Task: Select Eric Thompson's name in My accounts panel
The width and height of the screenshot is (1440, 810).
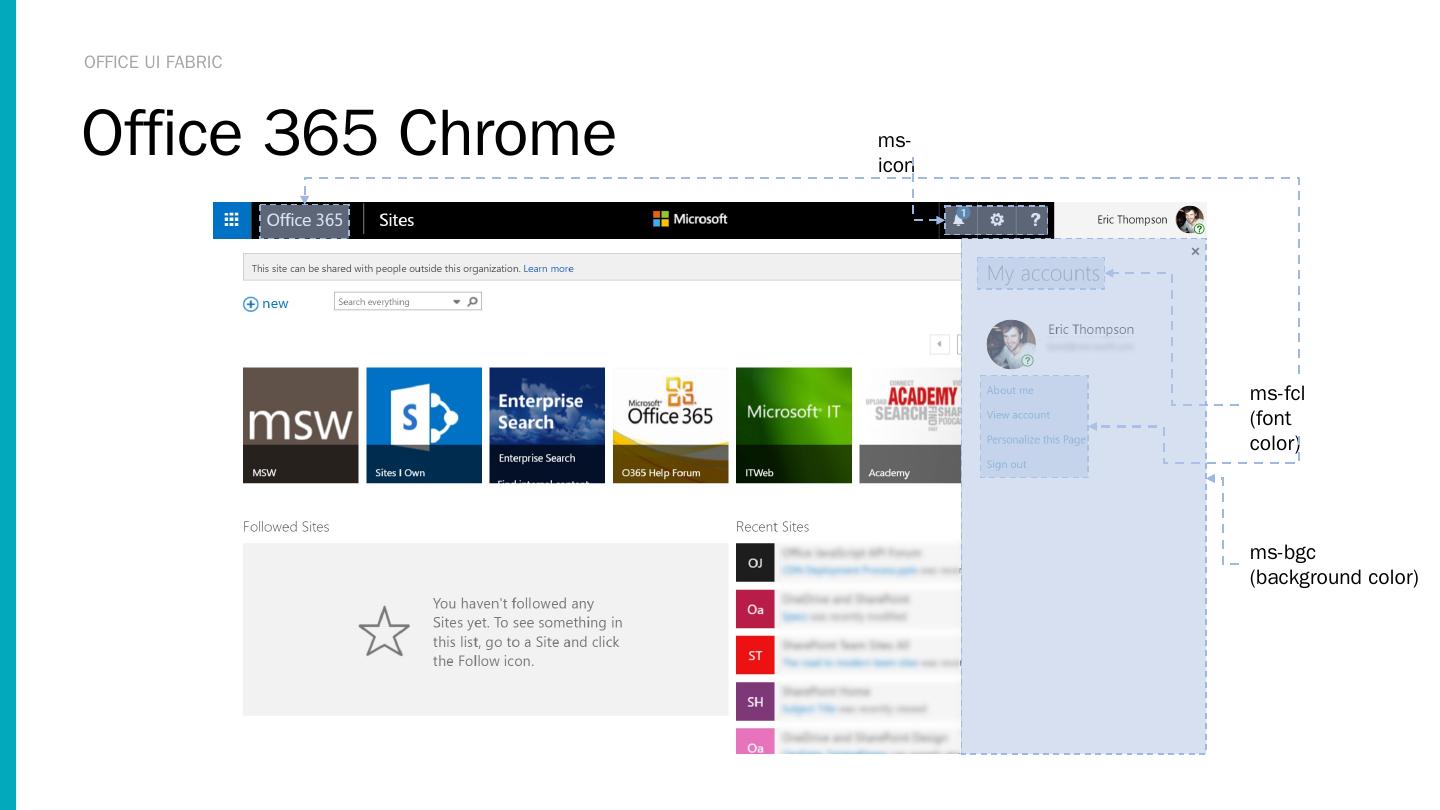Action: coord(1091,329)
